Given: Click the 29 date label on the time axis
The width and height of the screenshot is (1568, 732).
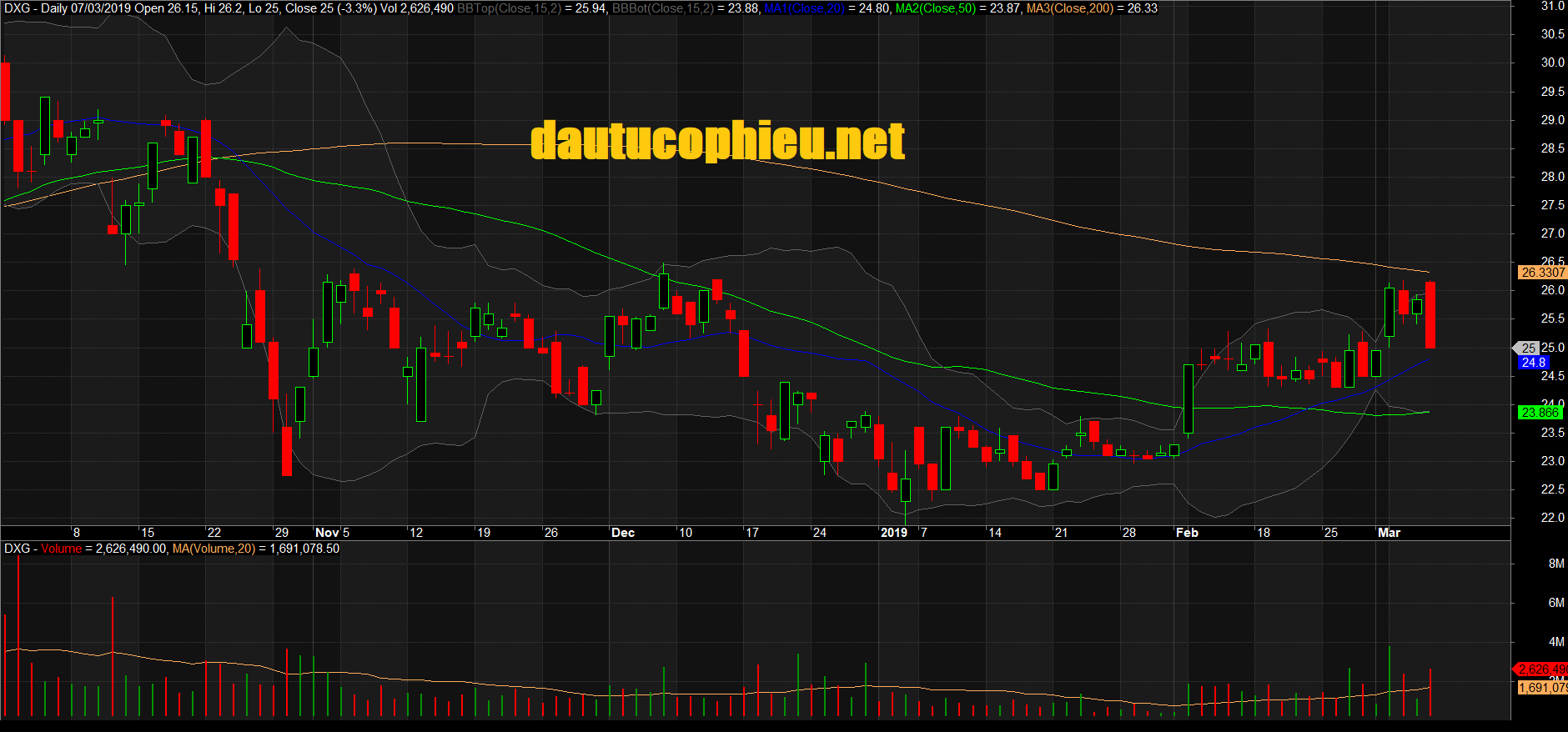Looking at the screenshot, I should click(282, 533).
